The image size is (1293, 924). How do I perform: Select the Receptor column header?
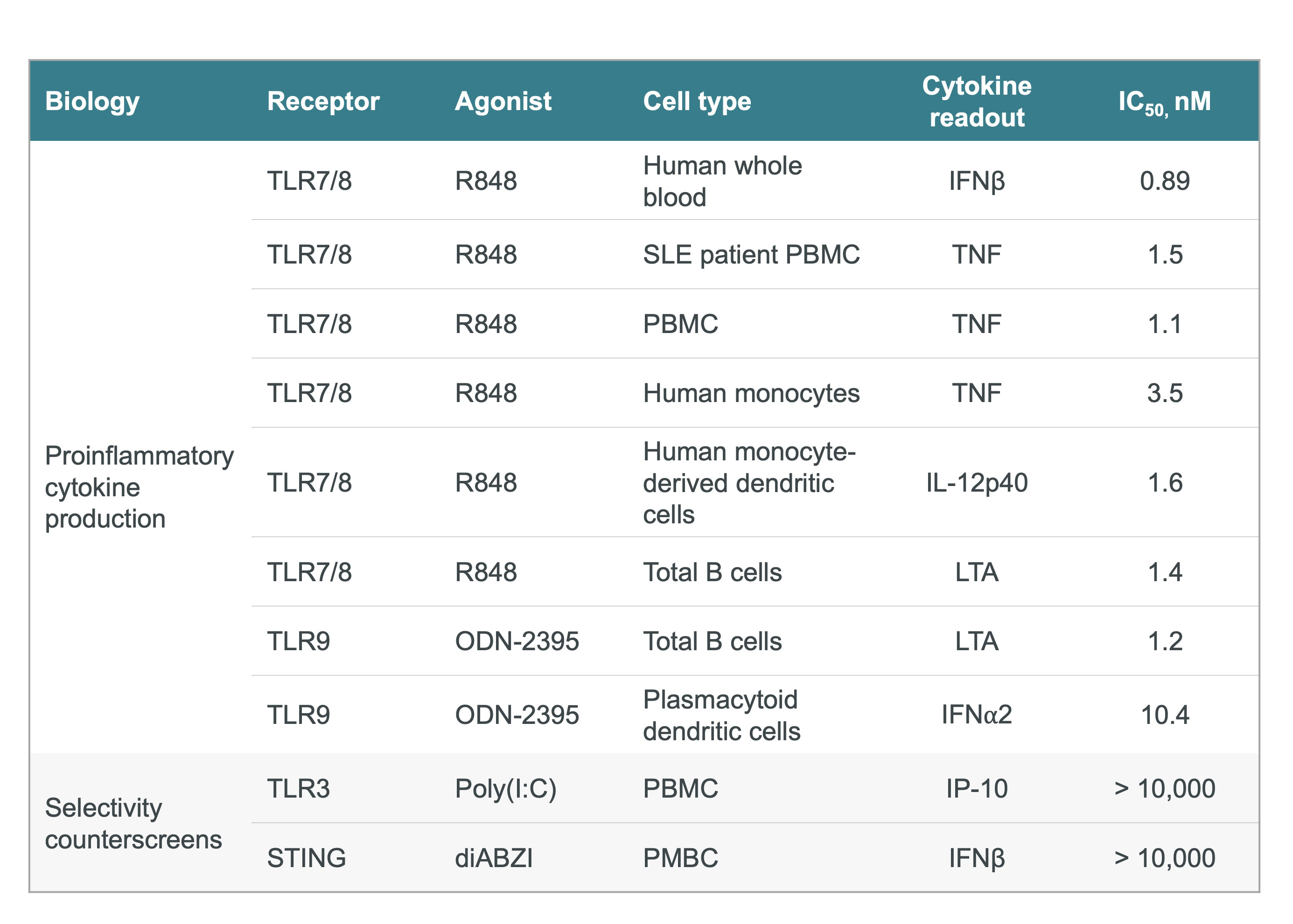(x=323, y=102)
